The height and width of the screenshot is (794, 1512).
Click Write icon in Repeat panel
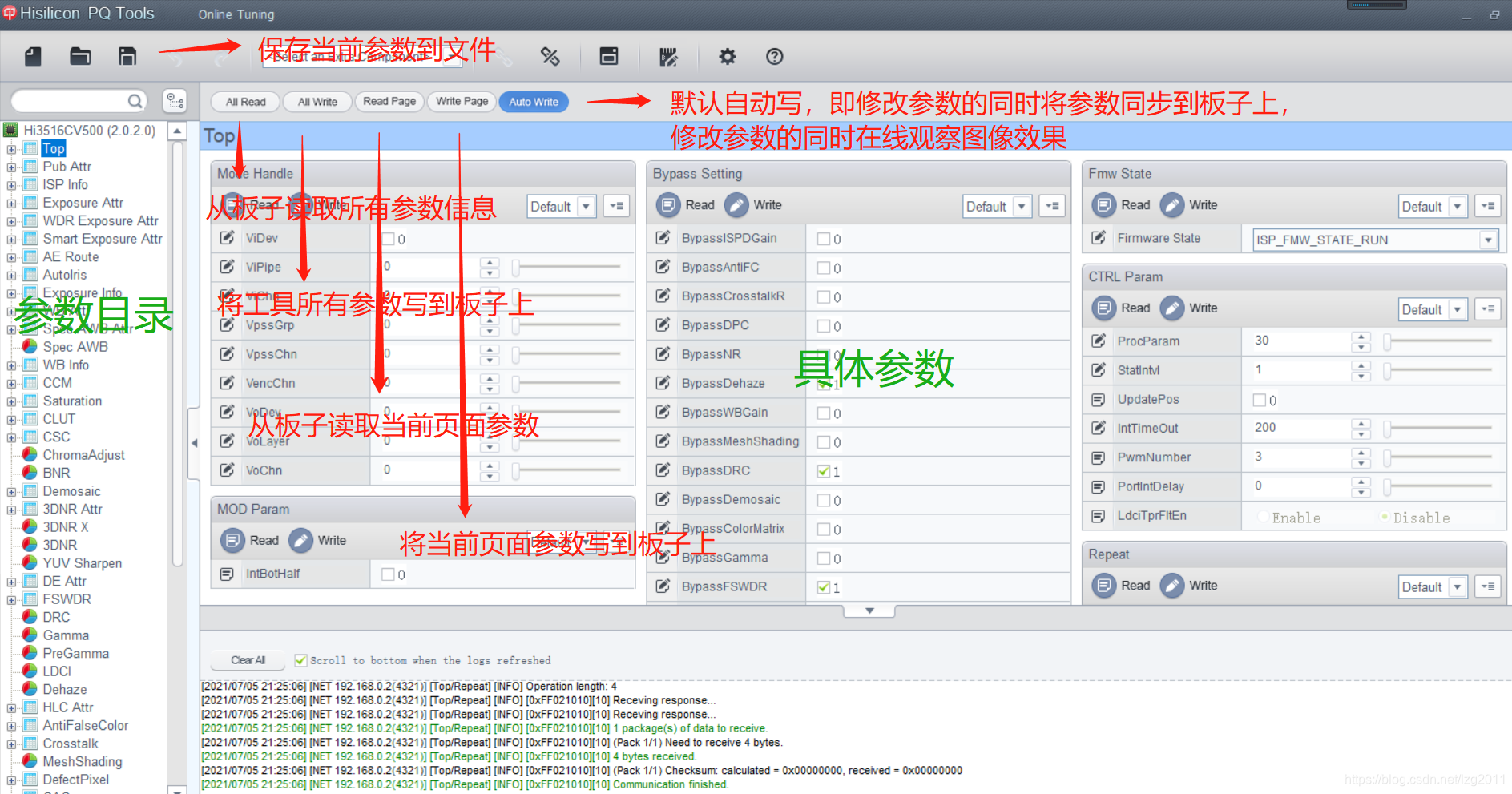coord(1172,586)
